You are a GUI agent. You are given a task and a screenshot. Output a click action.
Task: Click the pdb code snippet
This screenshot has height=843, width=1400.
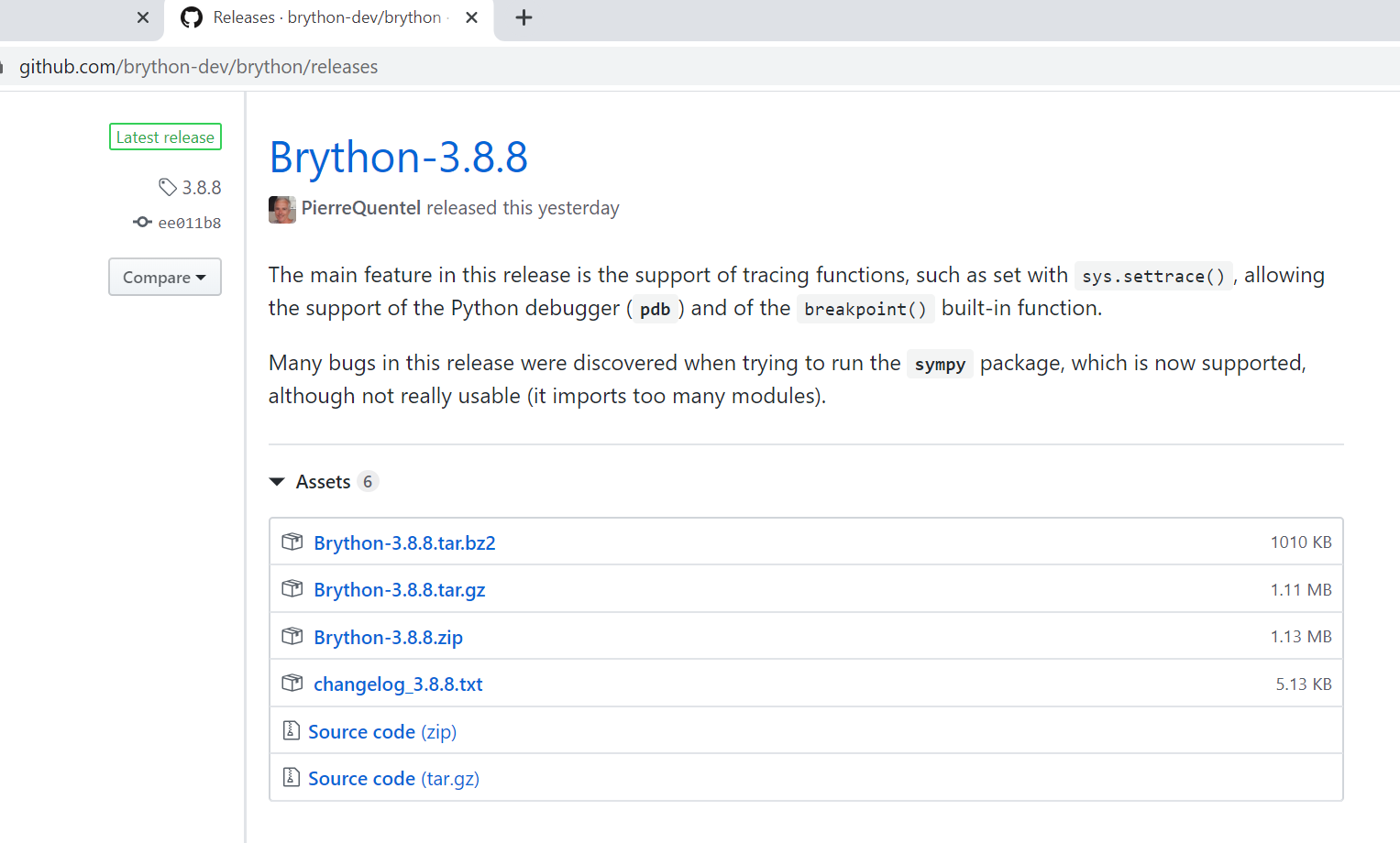pos(655,309)
